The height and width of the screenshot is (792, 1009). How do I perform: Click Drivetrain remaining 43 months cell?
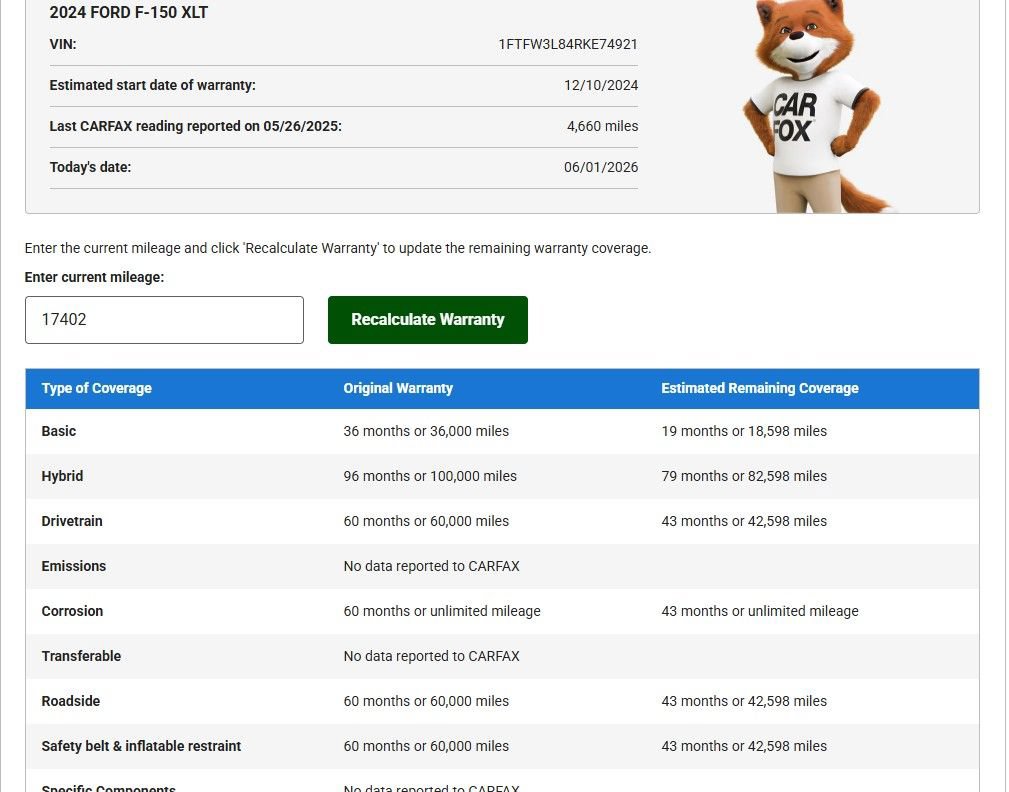[744, 521]
